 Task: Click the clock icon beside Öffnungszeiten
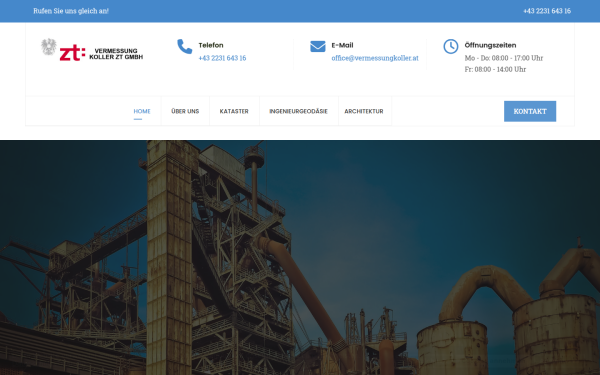pyautogui.click(x=451, y=46)
